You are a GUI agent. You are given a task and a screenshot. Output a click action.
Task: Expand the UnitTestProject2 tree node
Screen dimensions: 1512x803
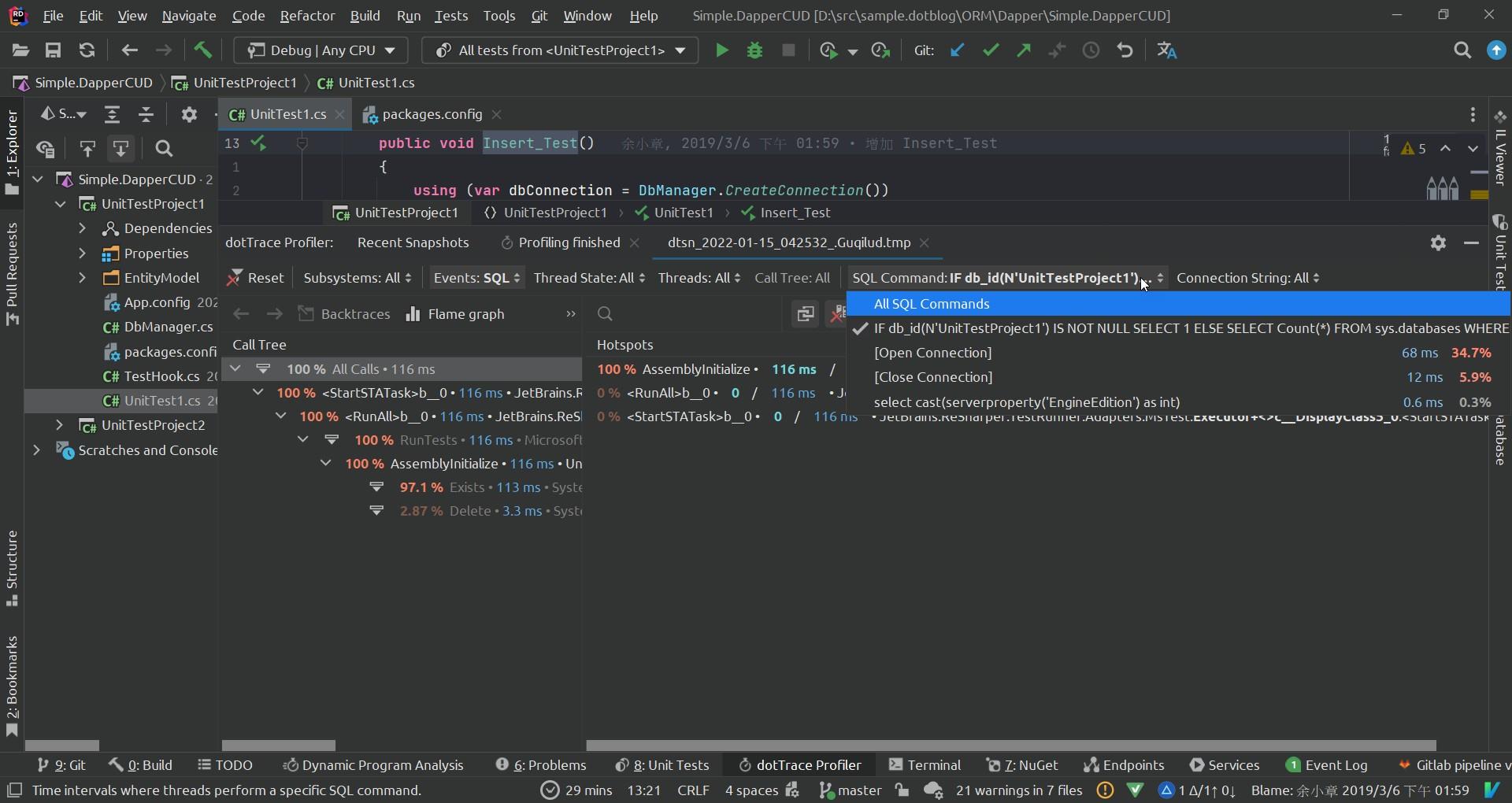[x=59, y=425]
